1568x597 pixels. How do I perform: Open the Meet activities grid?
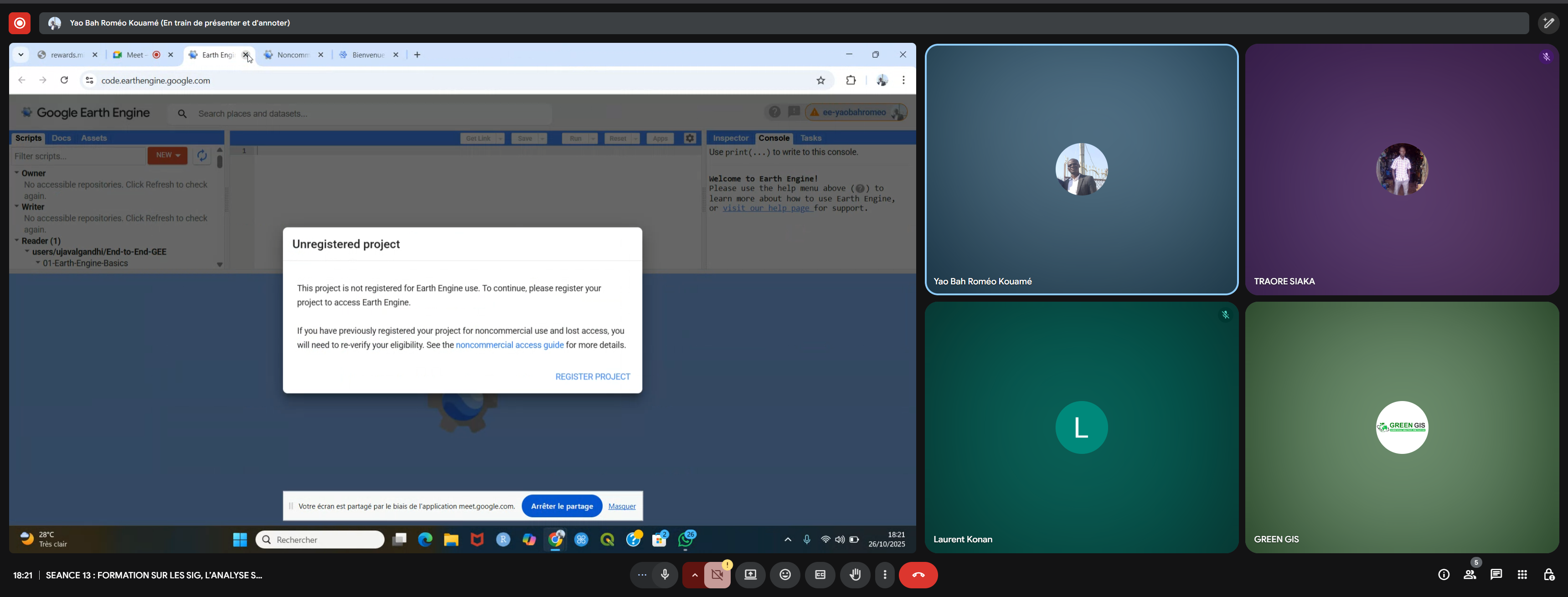pos(1522,575)
